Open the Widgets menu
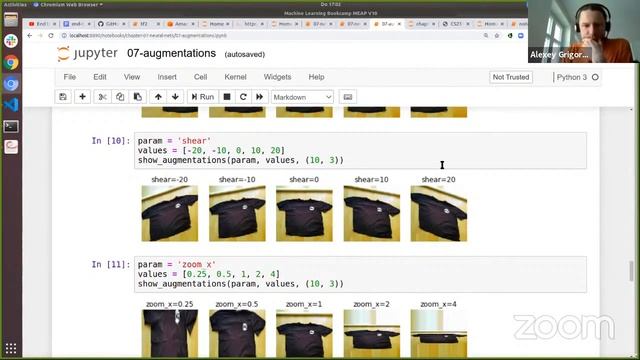 click(x=278, y=77)
